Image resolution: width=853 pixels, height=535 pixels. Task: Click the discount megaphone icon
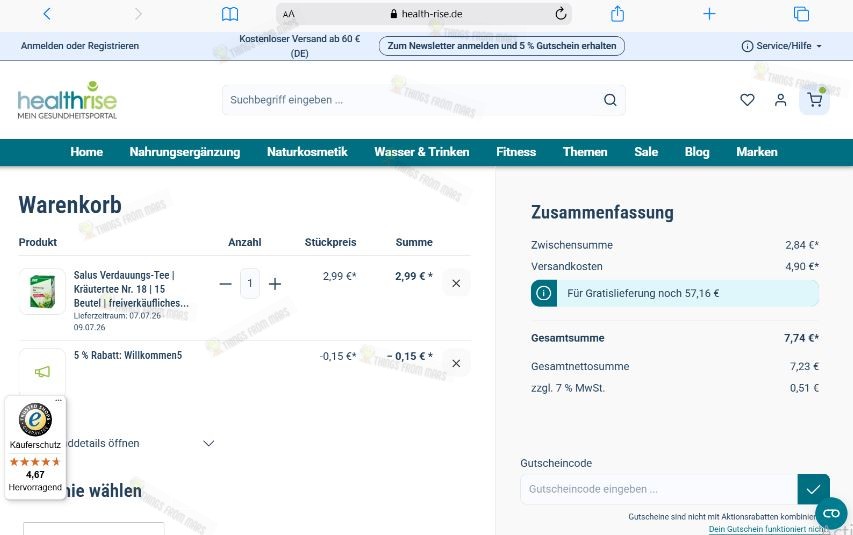click(42, 372)
